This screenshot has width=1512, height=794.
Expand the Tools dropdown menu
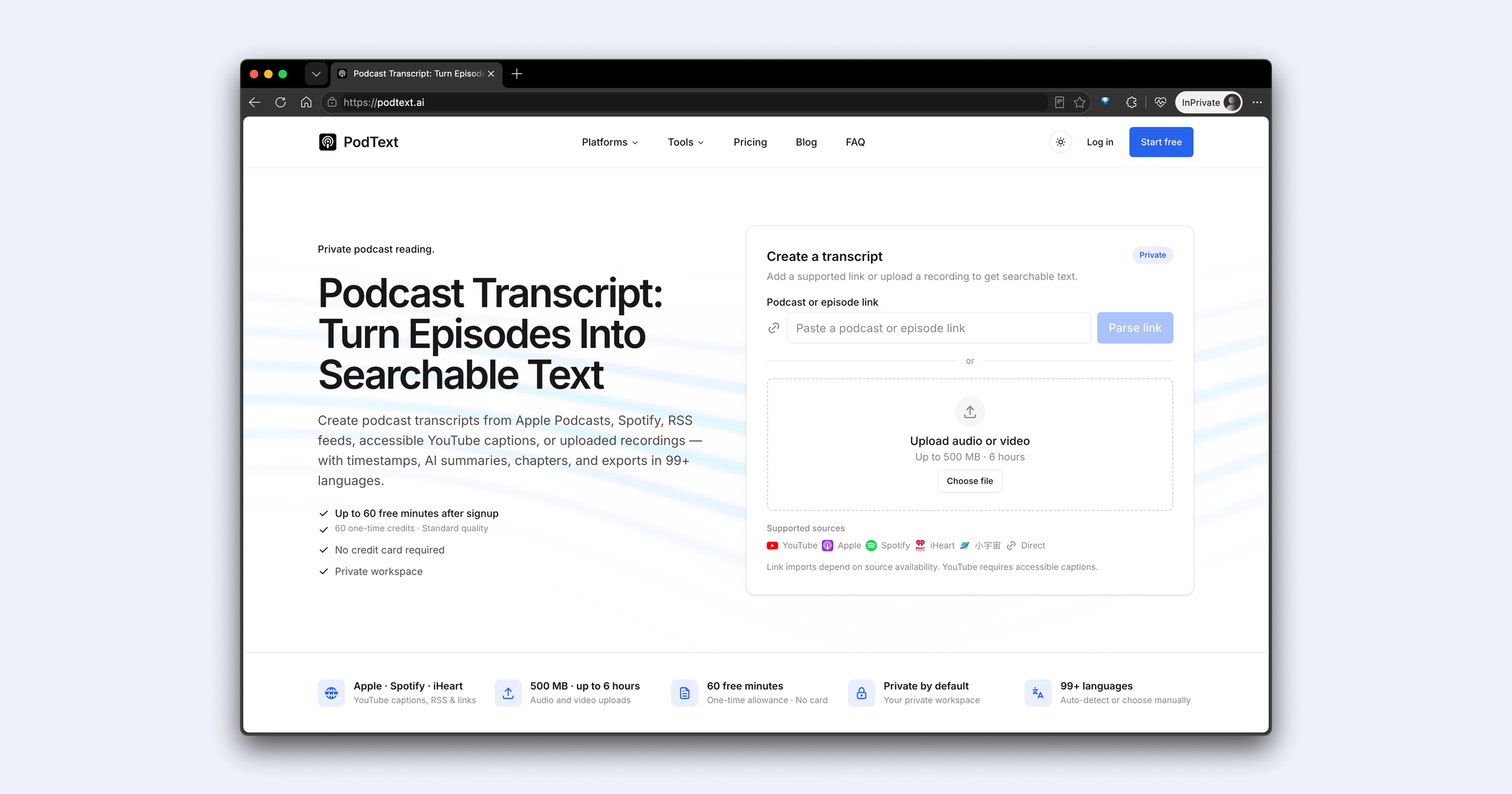685,142
